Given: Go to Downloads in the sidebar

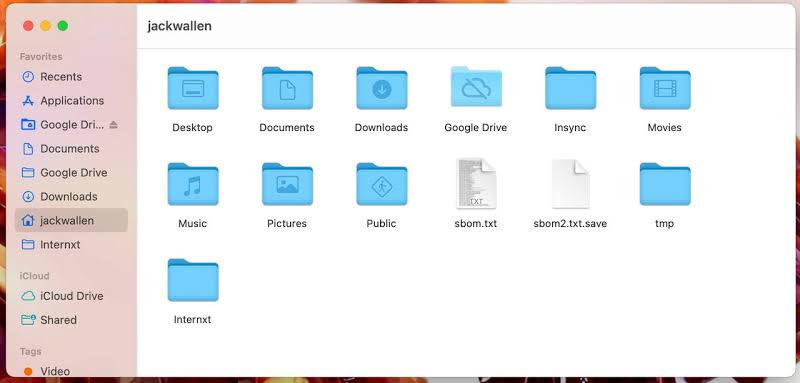Looking at the screenshot, I should coord(71,197).
